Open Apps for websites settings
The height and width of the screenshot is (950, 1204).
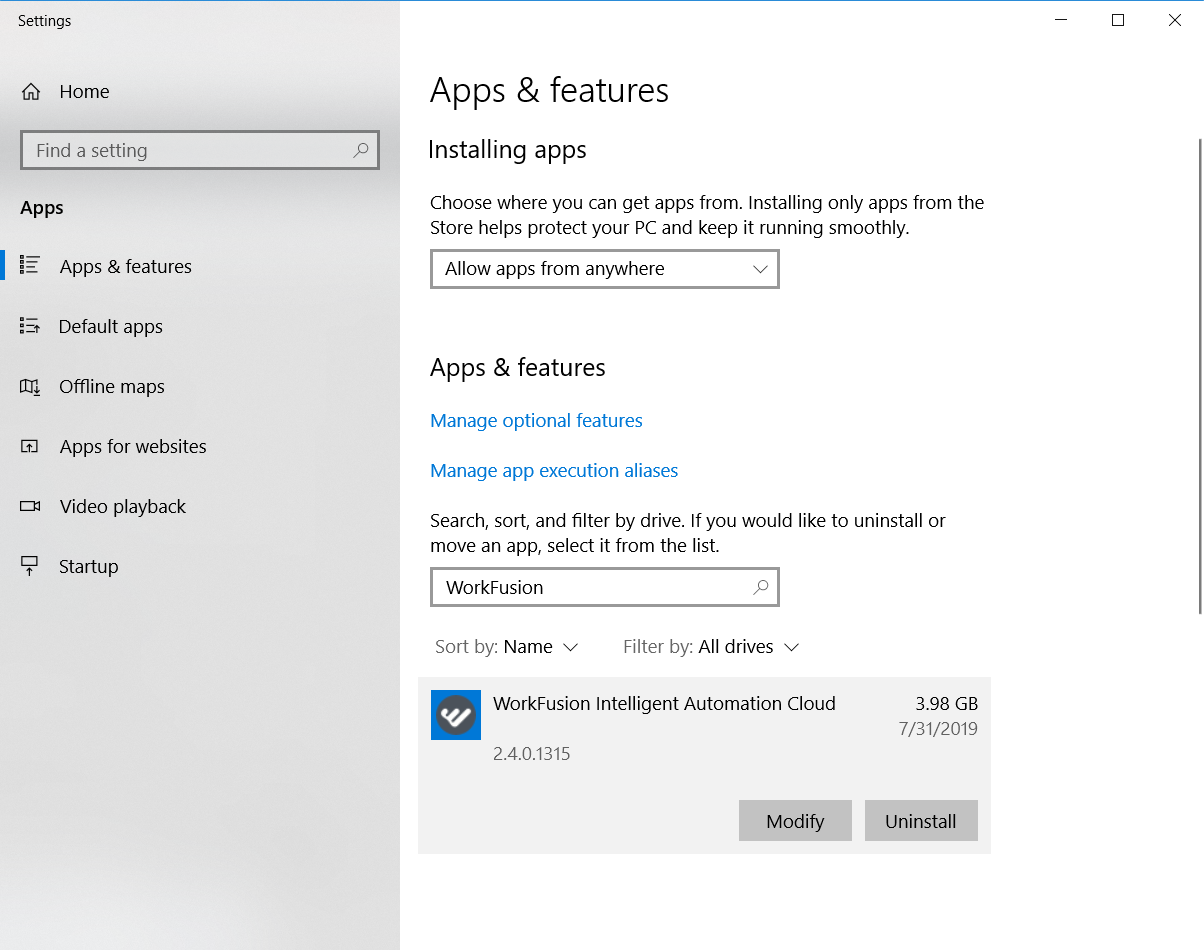[133, 446]
